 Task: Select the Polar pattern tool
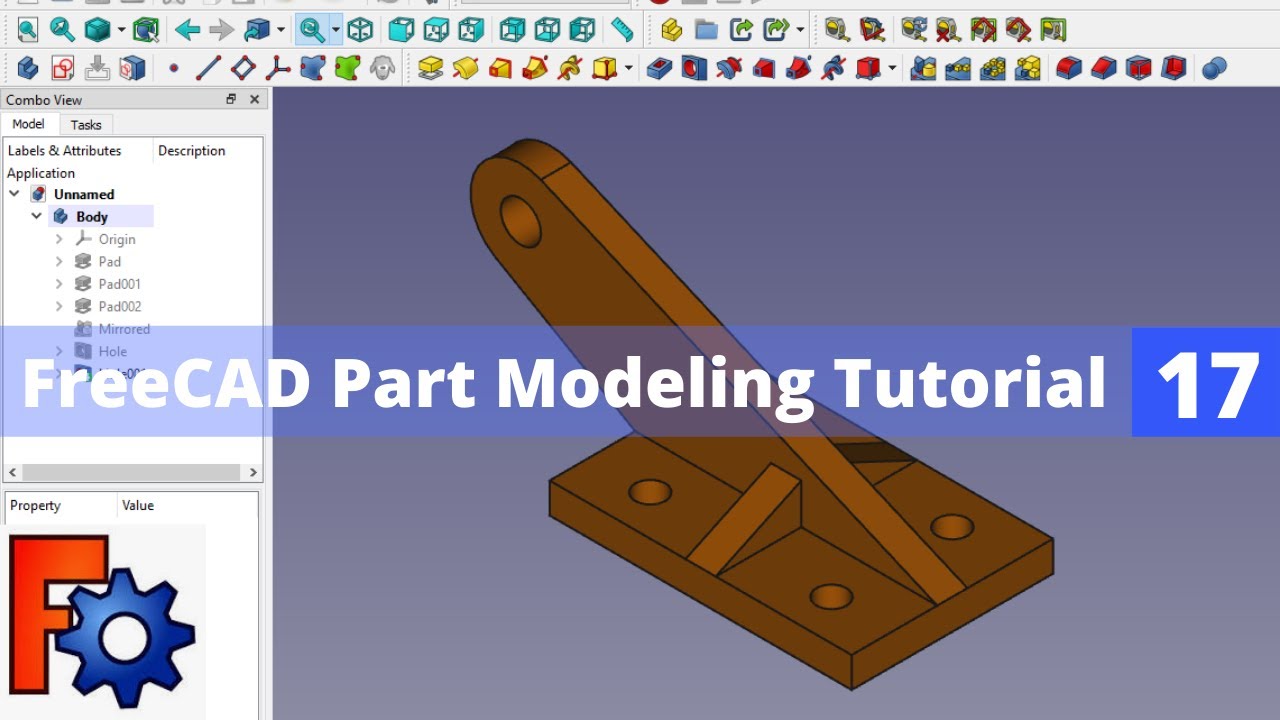[x=992, y=68]
